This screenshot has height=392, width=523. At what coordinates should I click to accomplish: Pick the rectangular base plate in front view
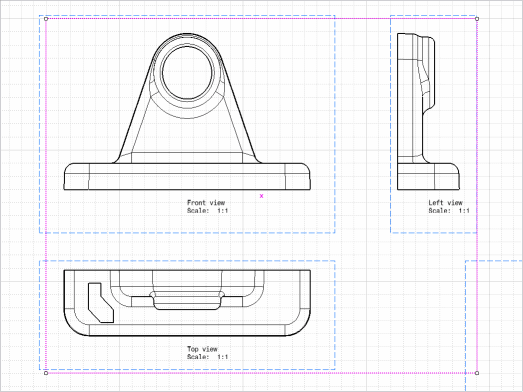(187, 176)
